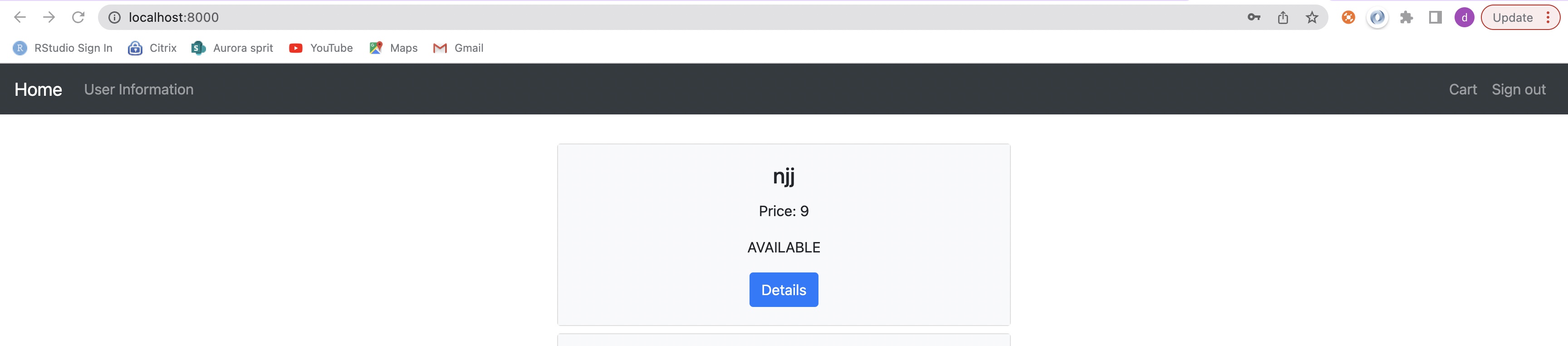Toggle the browser side panel icon

[1436, 18]
